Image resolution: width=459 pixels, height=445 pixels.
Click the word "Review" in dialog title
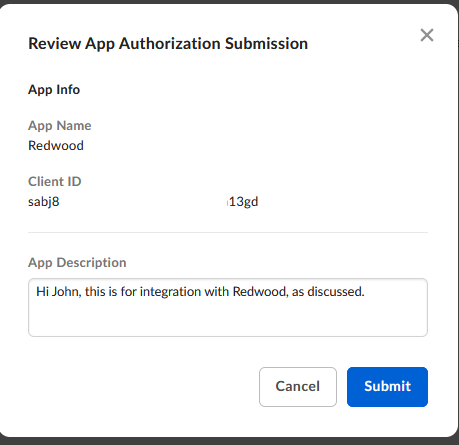[x=55, y=44]
